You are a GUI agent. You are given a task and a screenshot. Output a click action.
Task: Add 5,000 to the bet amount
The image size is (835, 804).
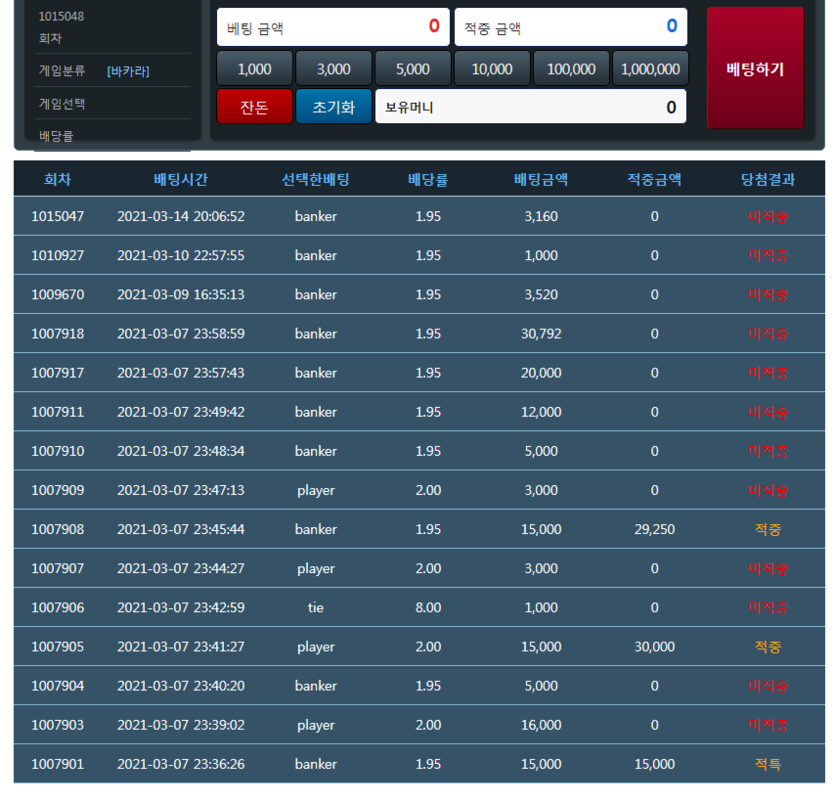413,69
